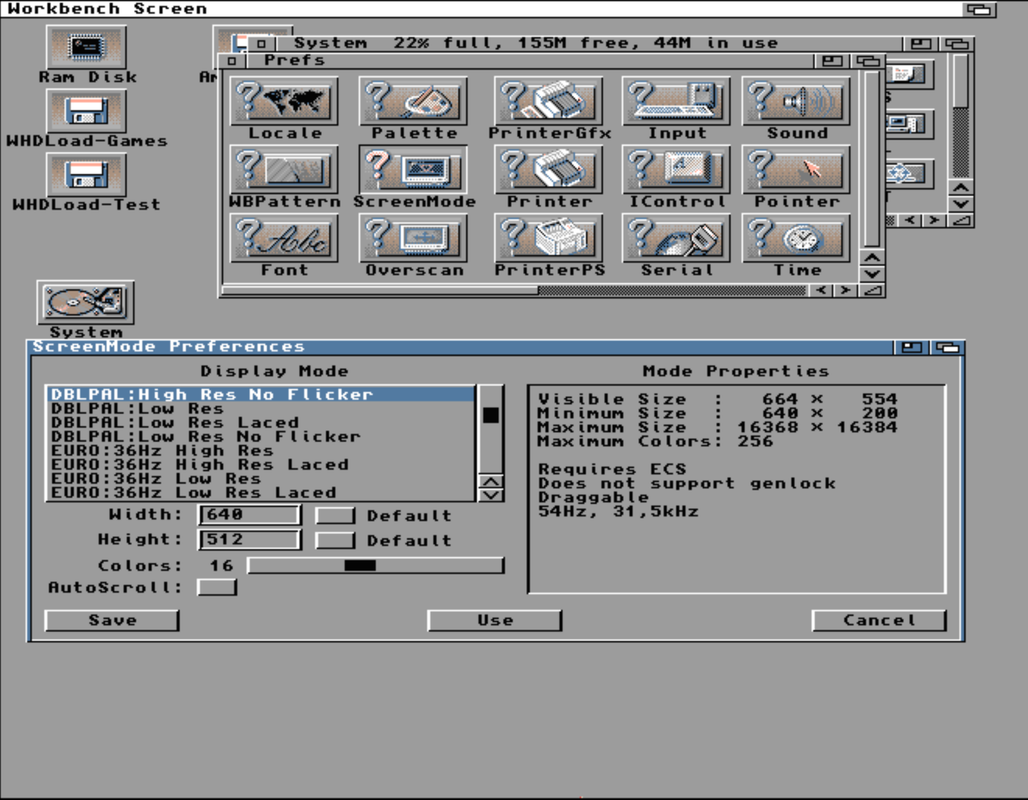Image resolution: width=1028 pixels, height=800 pixels.
Task: Select EURO:36Hz Low Res mode
Action: click(x=261, y=479)
